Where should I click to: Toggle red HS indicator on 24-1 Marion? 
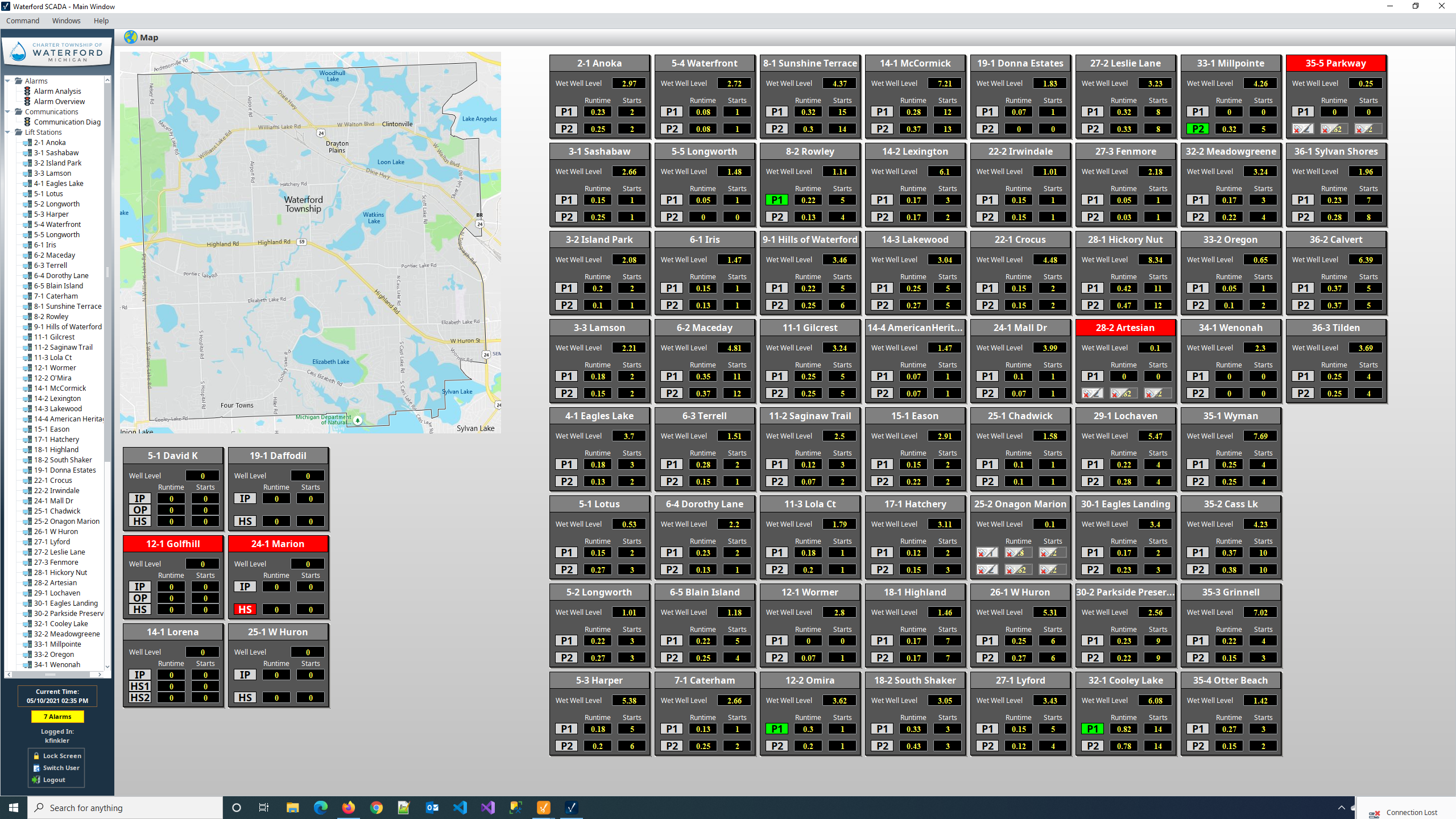[245, 610]
